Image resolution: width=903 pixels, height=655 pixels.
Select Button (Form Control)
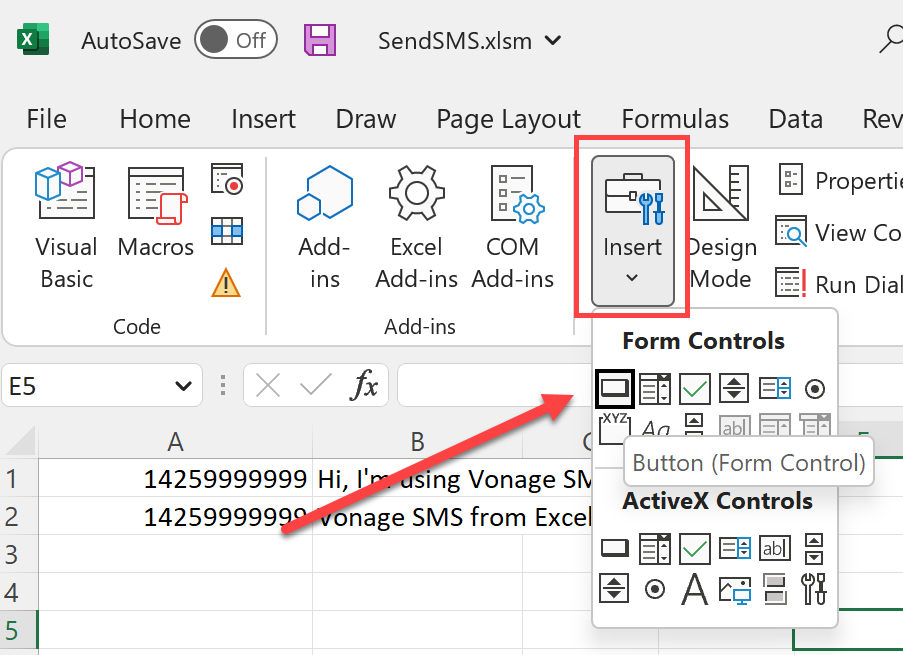pyautogui.click(x=615, y=388)
